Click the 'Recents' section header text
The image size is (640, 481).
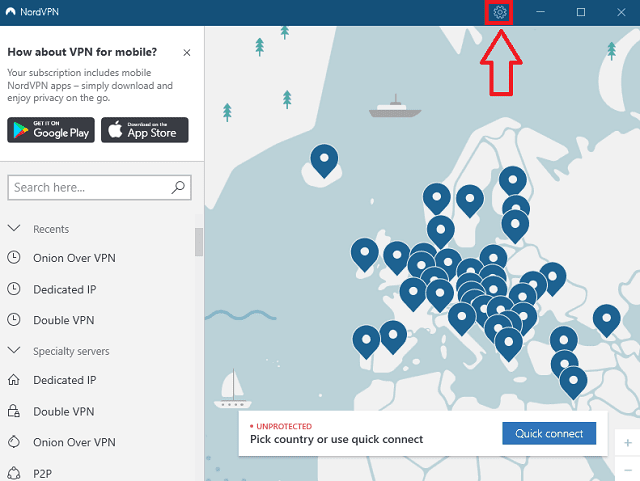[51, 229]
